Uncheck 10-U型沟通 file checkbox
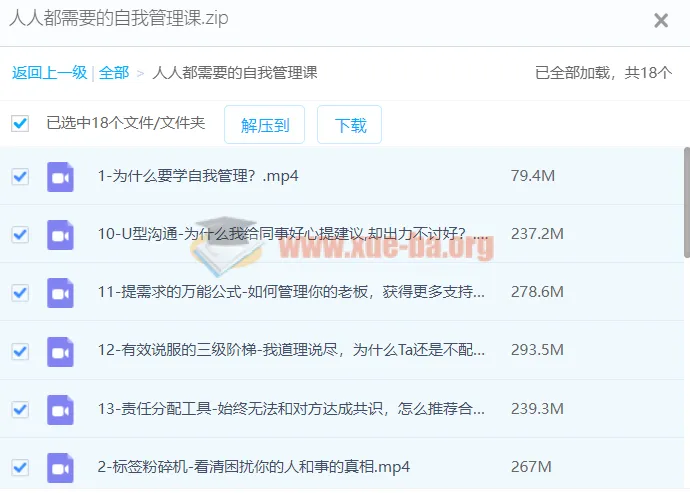This screenshot has width=690, height=493. pyautogui.click(x=20, y=235)
